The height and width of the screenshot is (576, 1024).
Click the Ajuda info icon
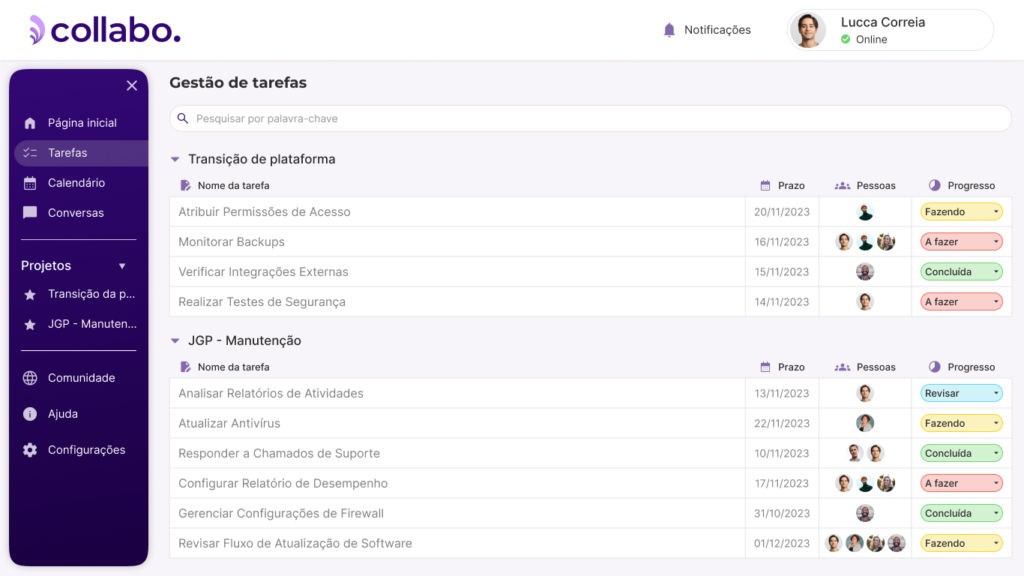click(30, 414)
